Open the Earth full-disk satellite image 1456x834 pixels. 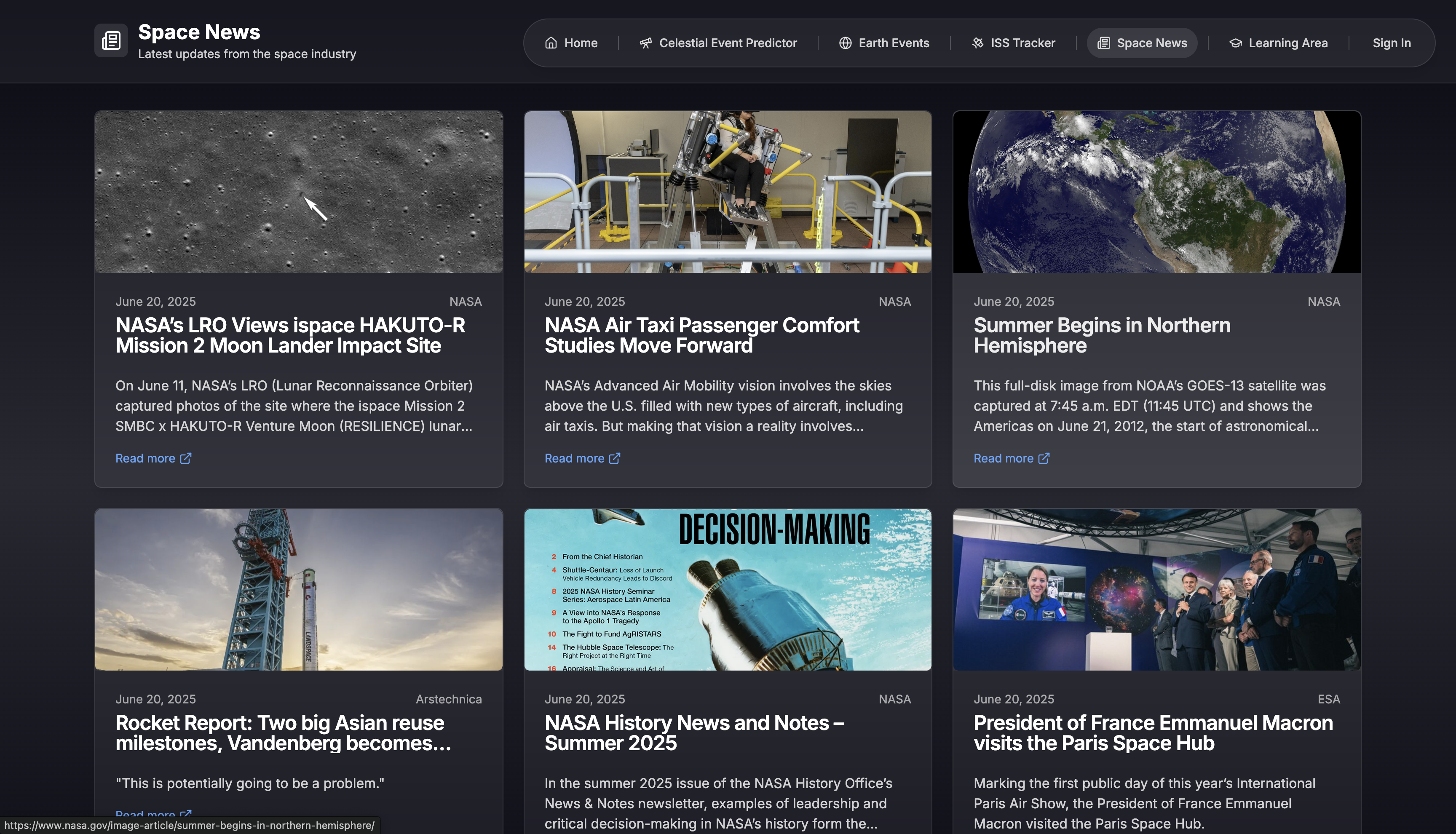point(1156,192)
